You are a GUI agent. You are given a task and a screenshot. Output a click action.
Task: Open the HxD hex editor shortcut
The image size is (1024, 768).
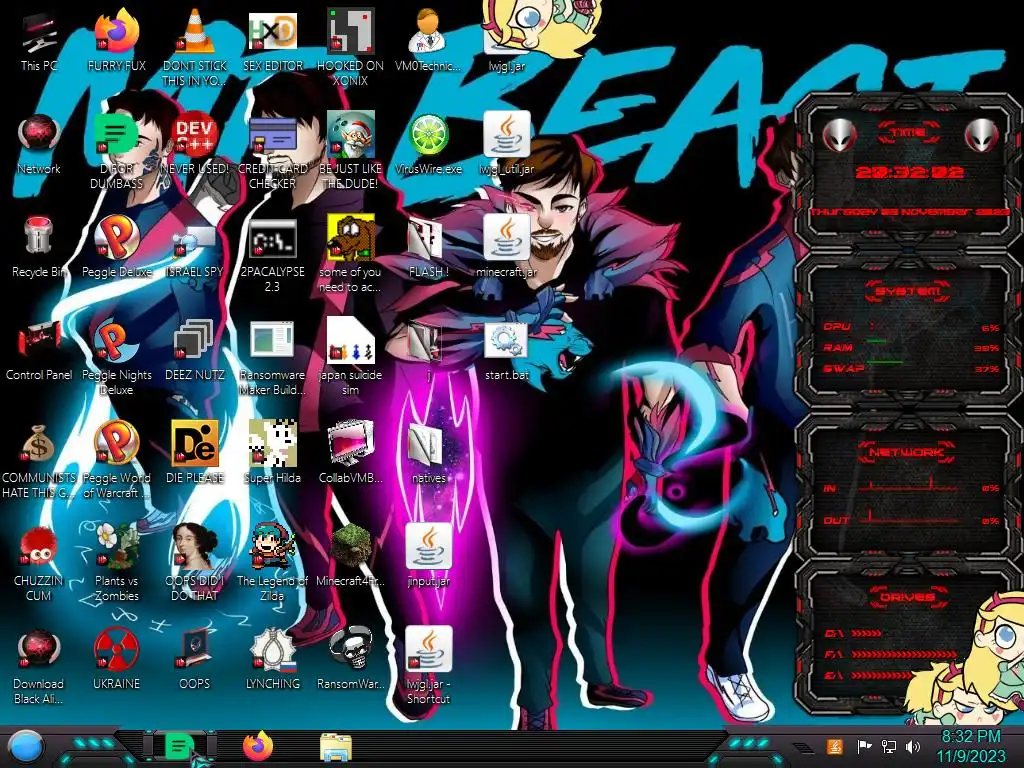click(x=273, y=40)
